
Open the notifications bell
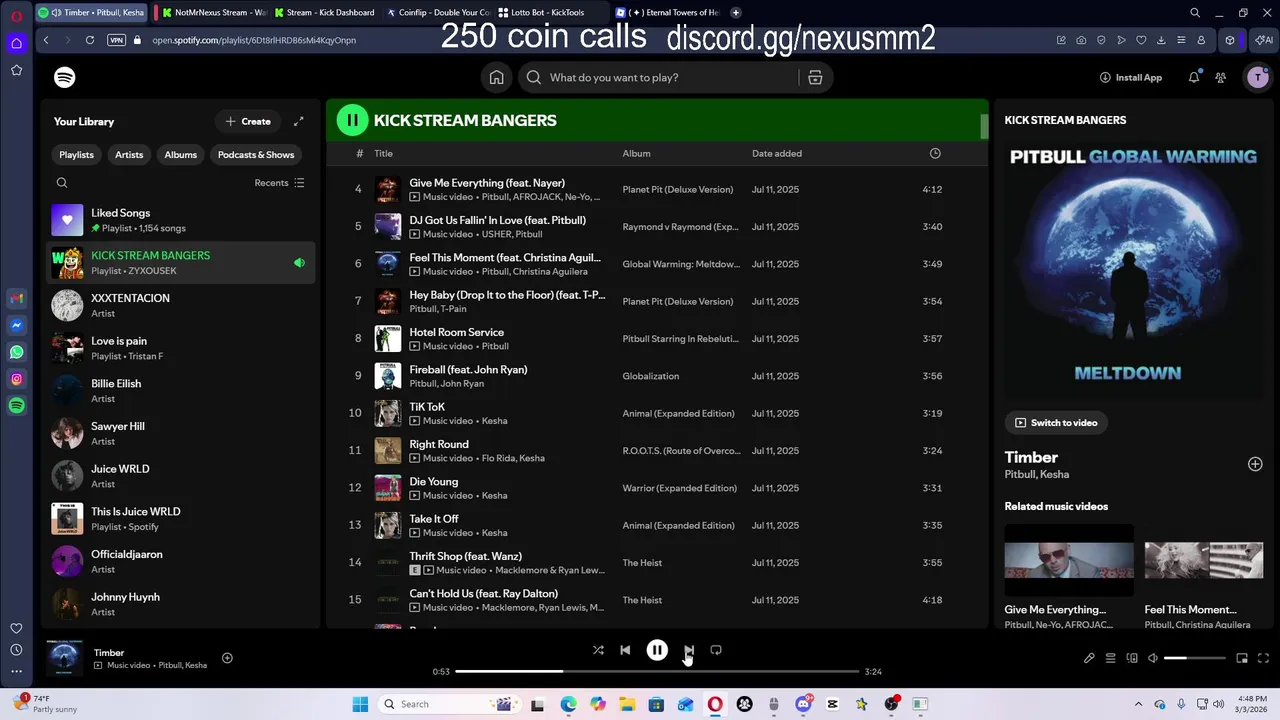pyautogui.click(x=1194, y=77)
